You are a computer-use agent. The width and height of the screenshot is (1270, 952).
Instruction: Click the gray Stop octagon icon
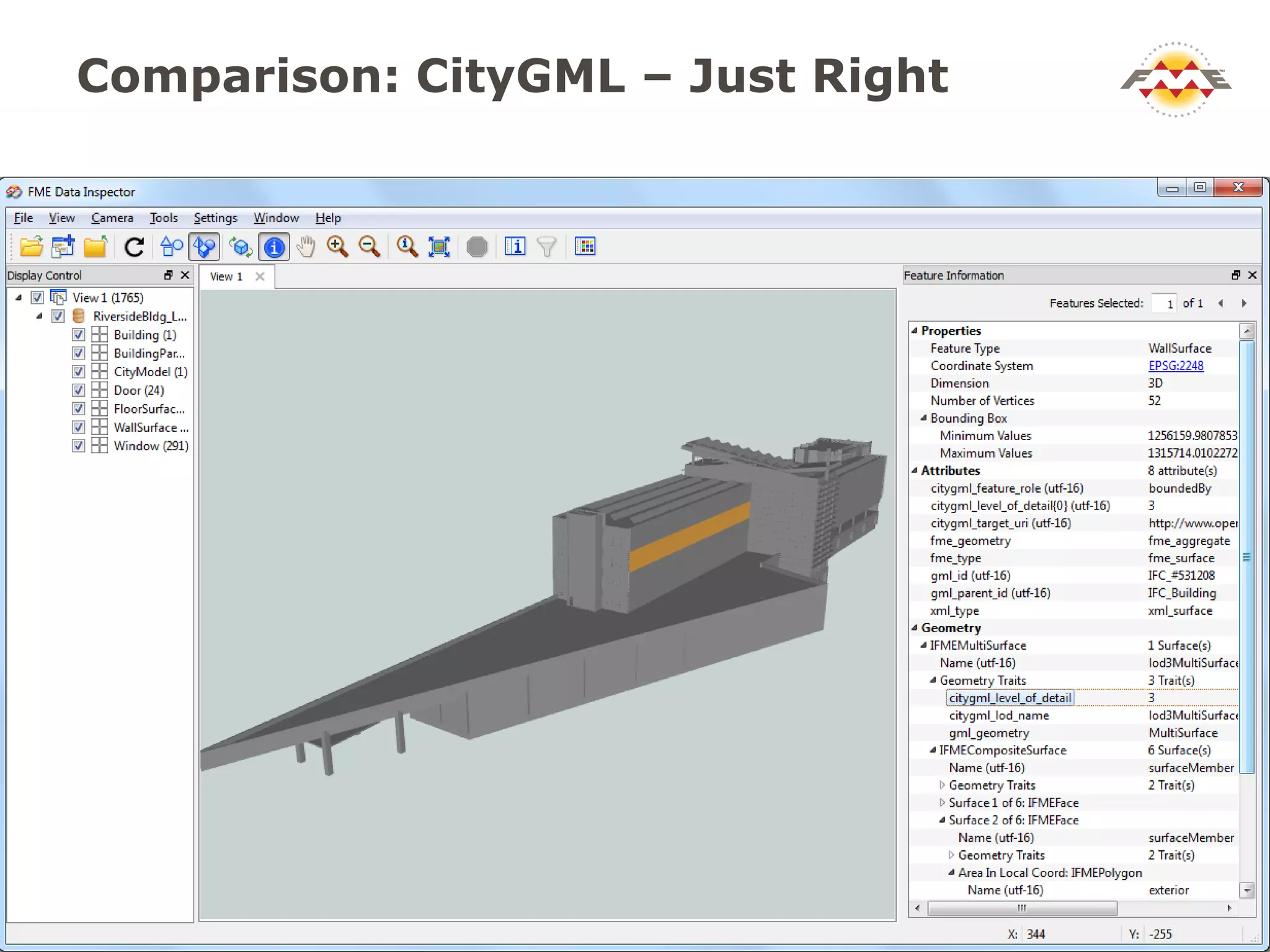click(477, 247)
